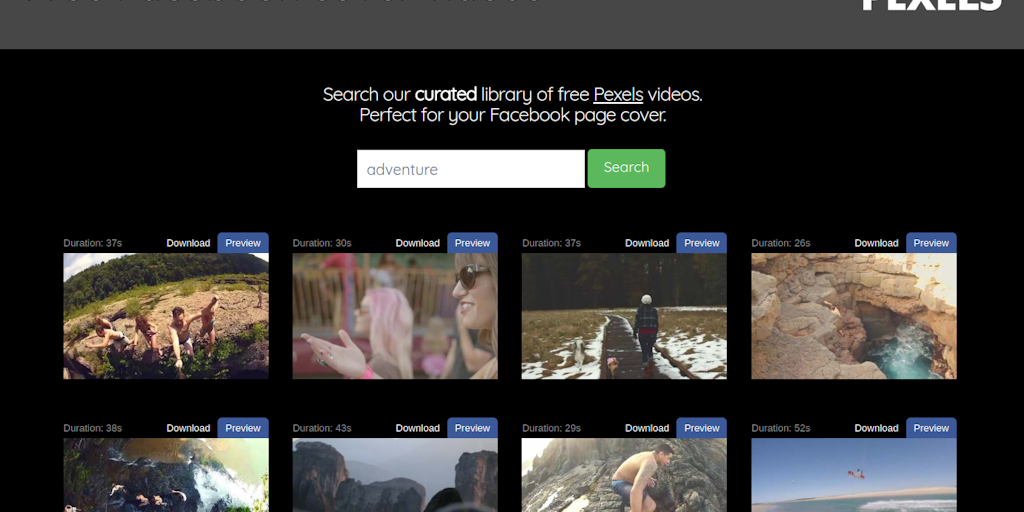This screenshot has height=512, width=1024.
Task: Download the 43s misty cliffs video
Action: (417, 428)
